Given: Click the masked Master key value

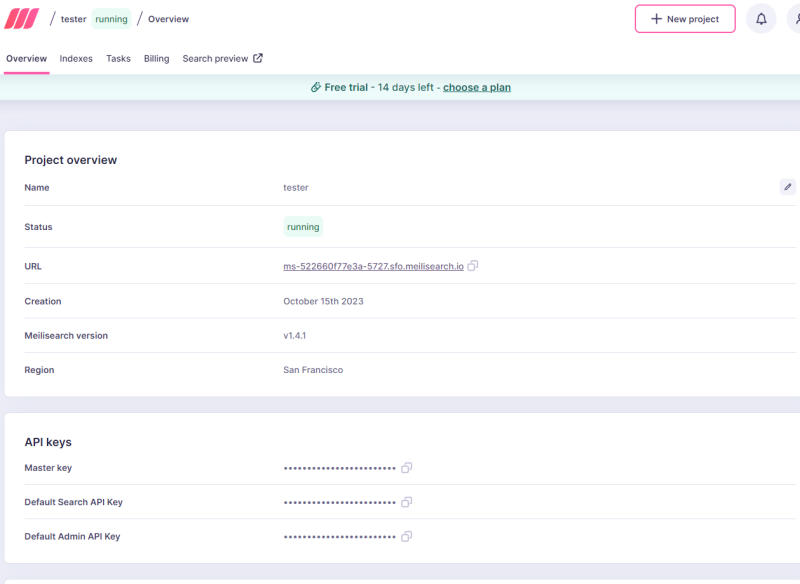Looking at the screenshot, I should click(x=340, y=468).
